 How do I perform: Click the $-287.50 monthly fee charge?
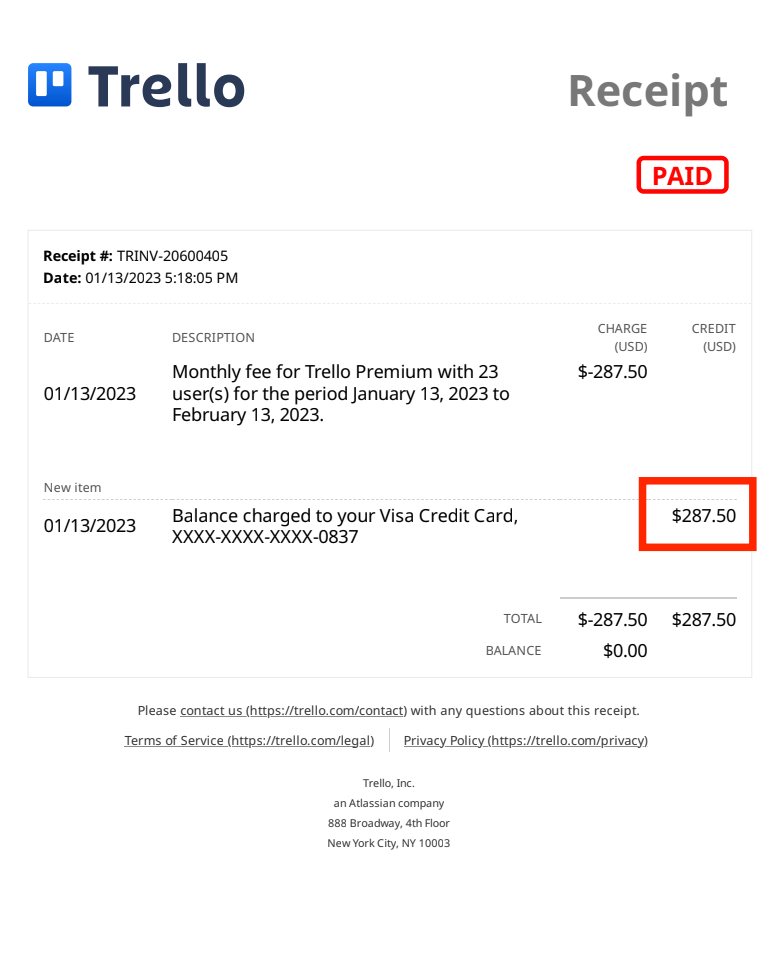pos(612,372)
